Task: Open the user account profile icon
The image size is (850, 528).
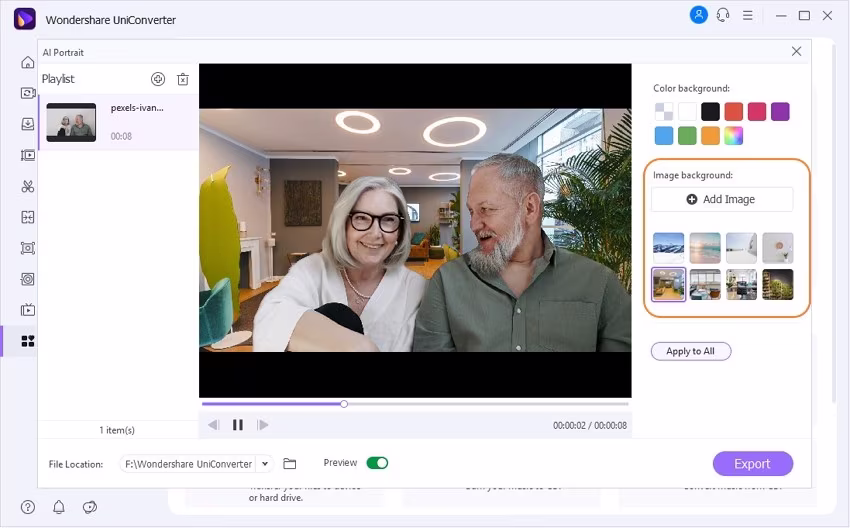Action: tap(699, 15)
